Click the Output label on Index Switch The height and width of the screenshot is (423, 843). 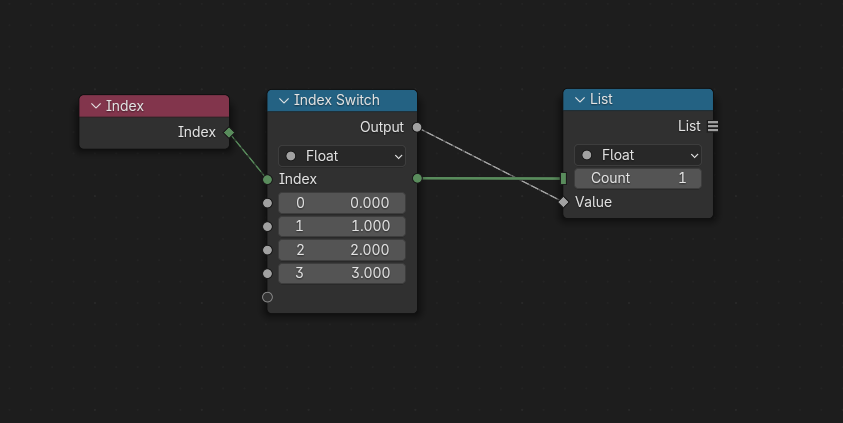pos(382,127)
